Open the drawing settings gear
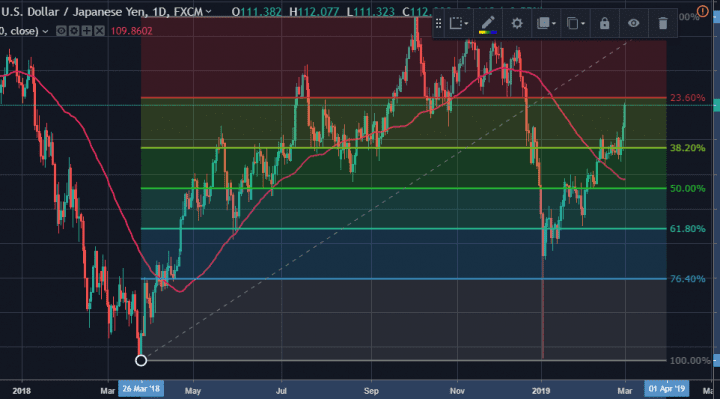Image resolution: width=720 pixels, height=399 pixels. click(x=517, y=23)
